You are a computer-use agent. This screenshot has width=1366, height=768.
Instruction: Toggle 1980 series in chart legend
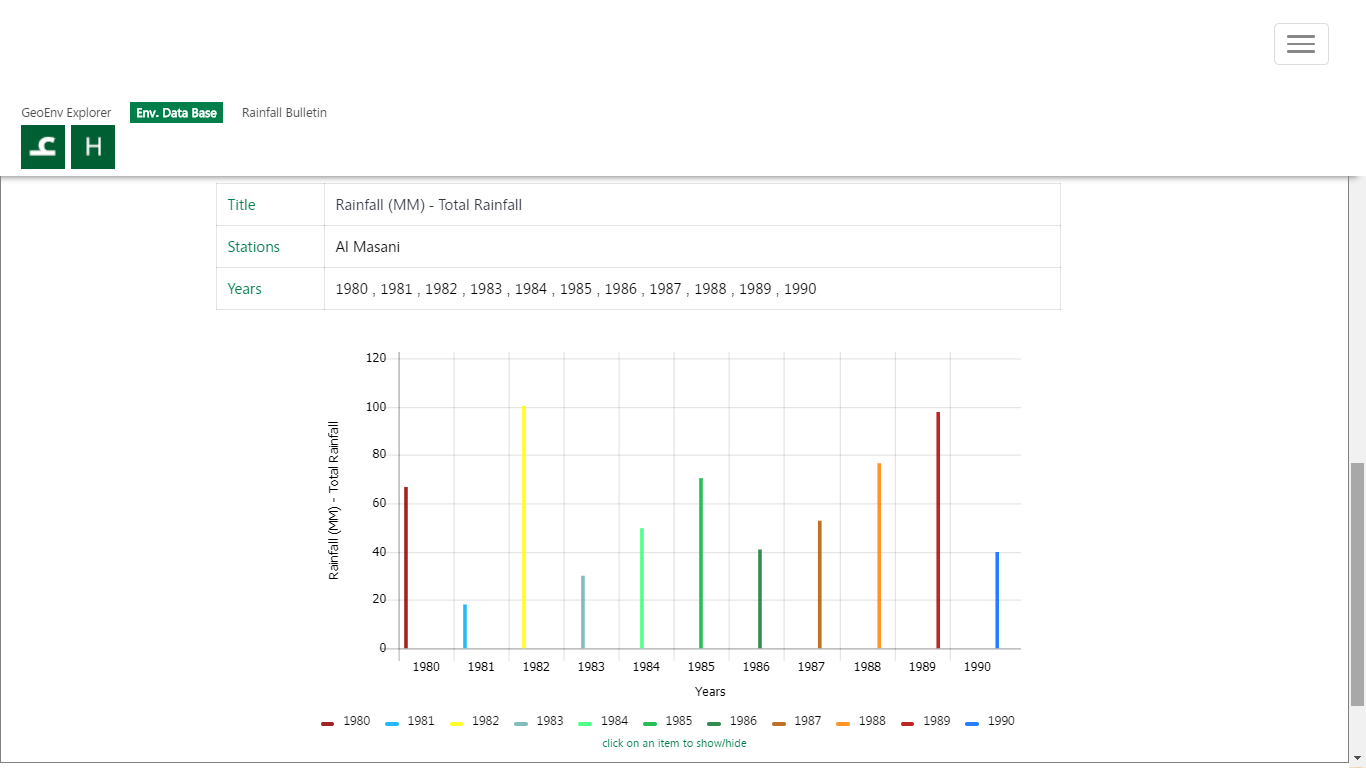coord(346,721)
